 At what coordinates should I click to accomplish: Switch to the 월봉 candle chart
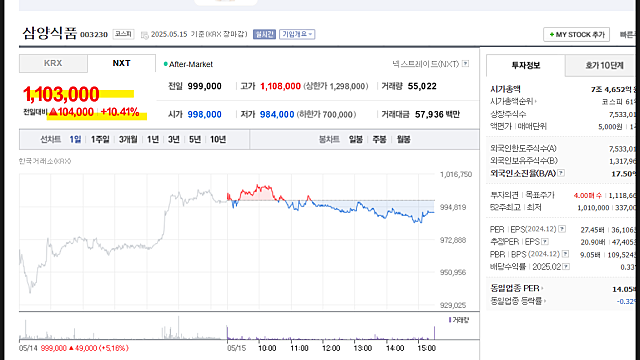pyautogui.click(x=404, y=140)
